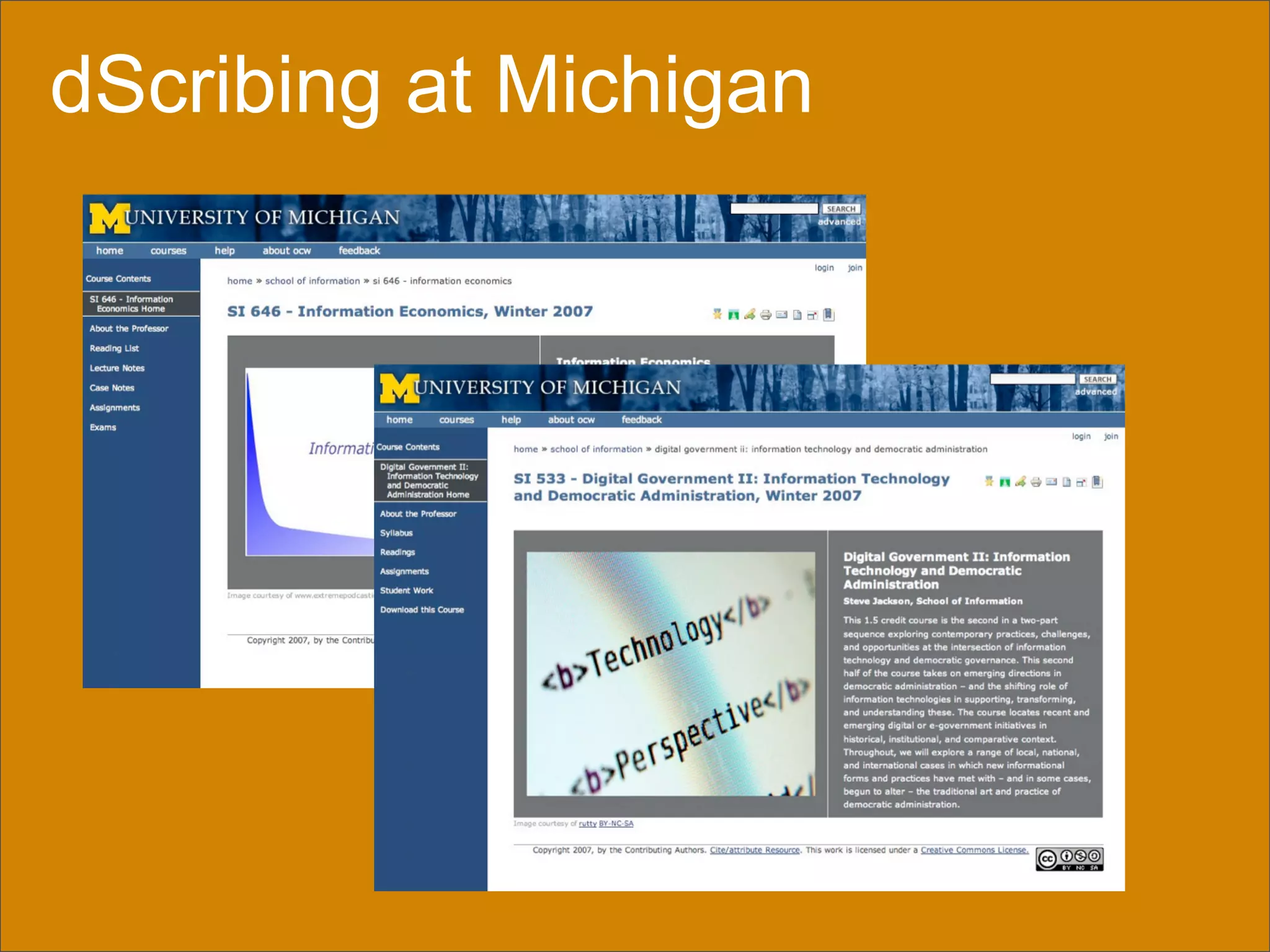
Task: Click 'Download this Course' sidebar link
Action: pyautogui.click(x=422, y=610)
